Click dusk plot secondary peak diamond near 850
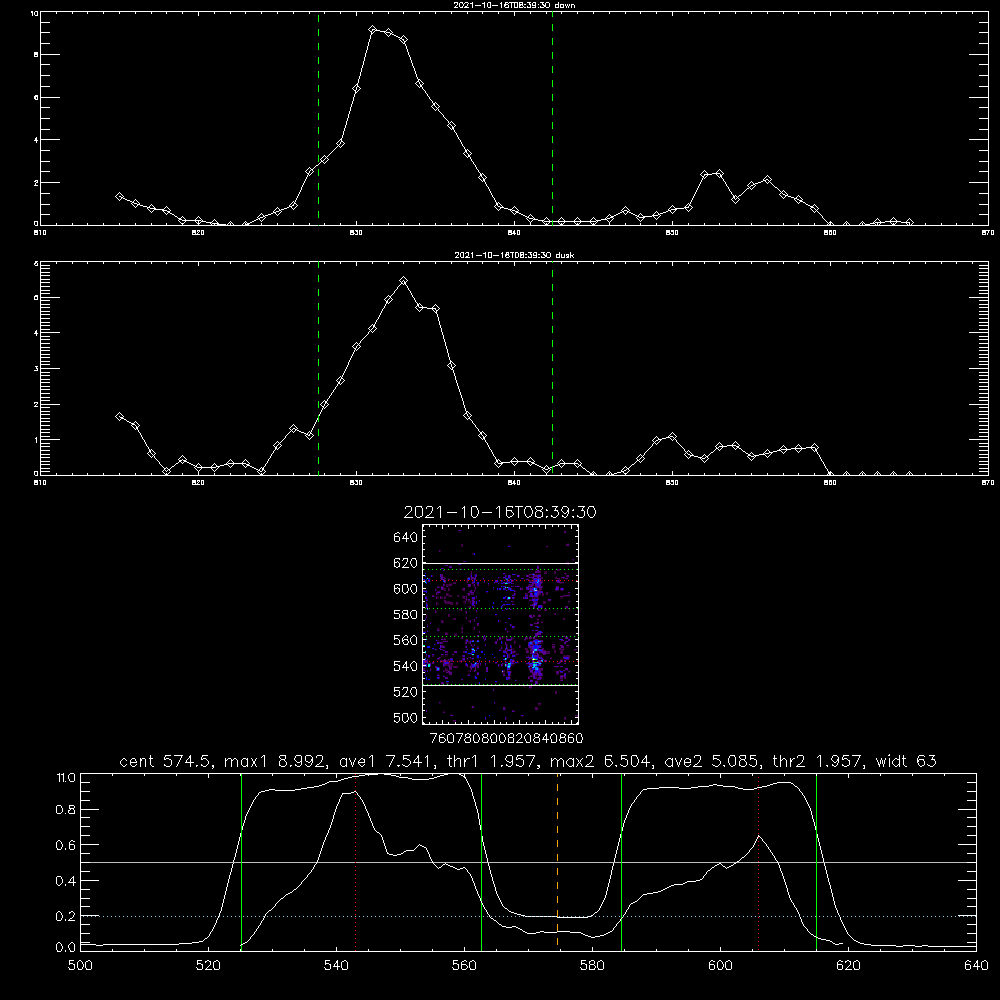1000x1000 pixels. [x=672, y=437]
